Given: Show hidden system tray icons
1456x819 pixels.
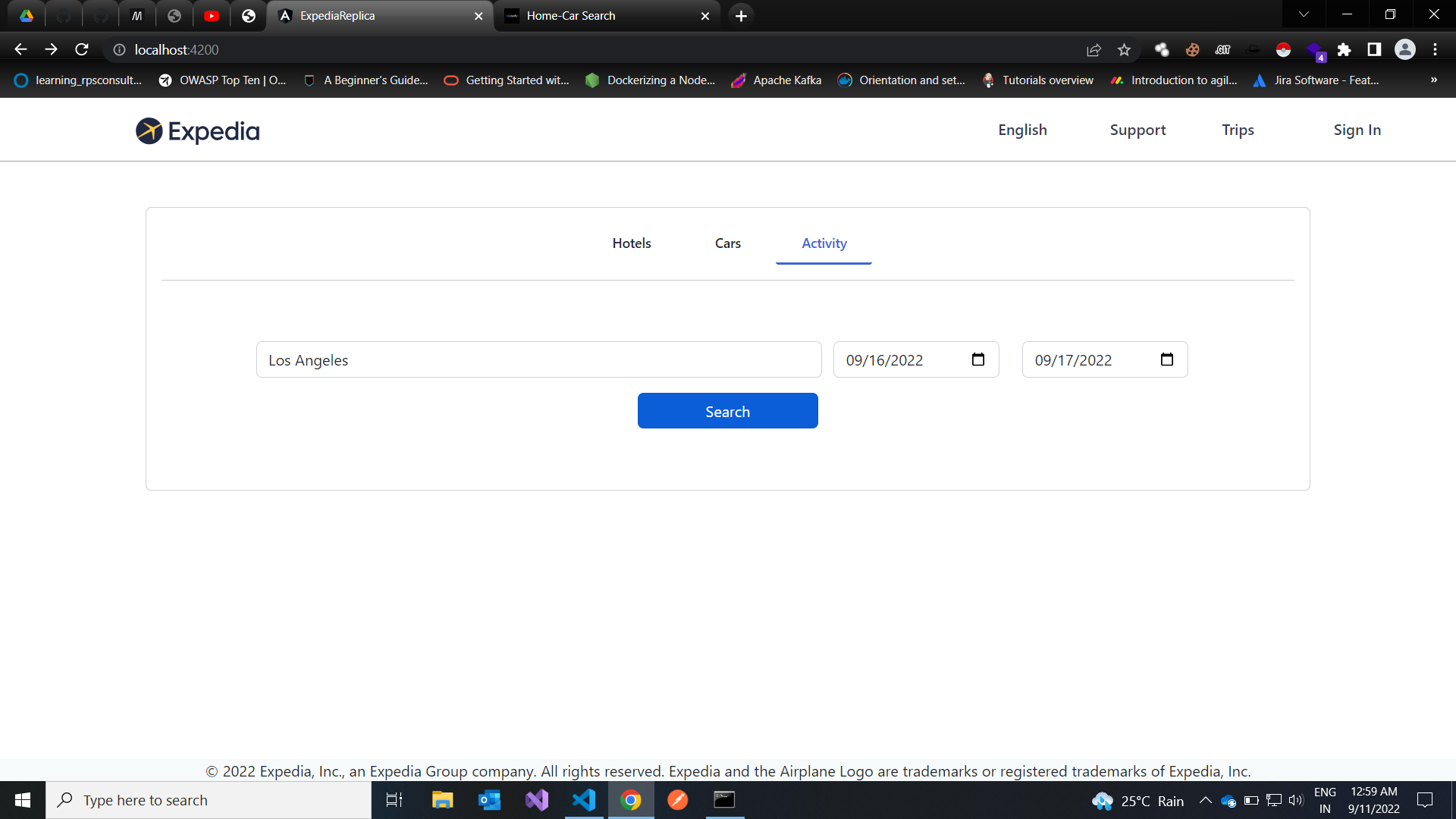Looking at the screenshot, I should 1205,800.
